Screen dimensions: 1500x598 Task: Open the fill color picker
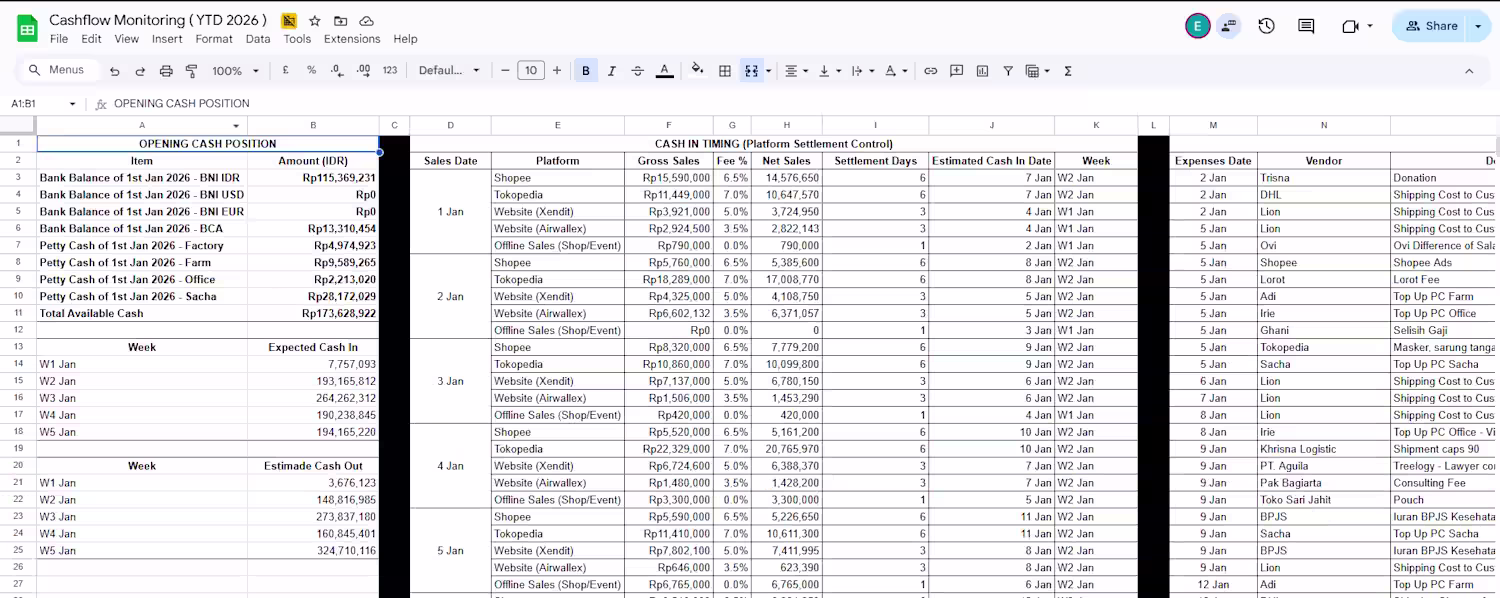pos(698,71)
